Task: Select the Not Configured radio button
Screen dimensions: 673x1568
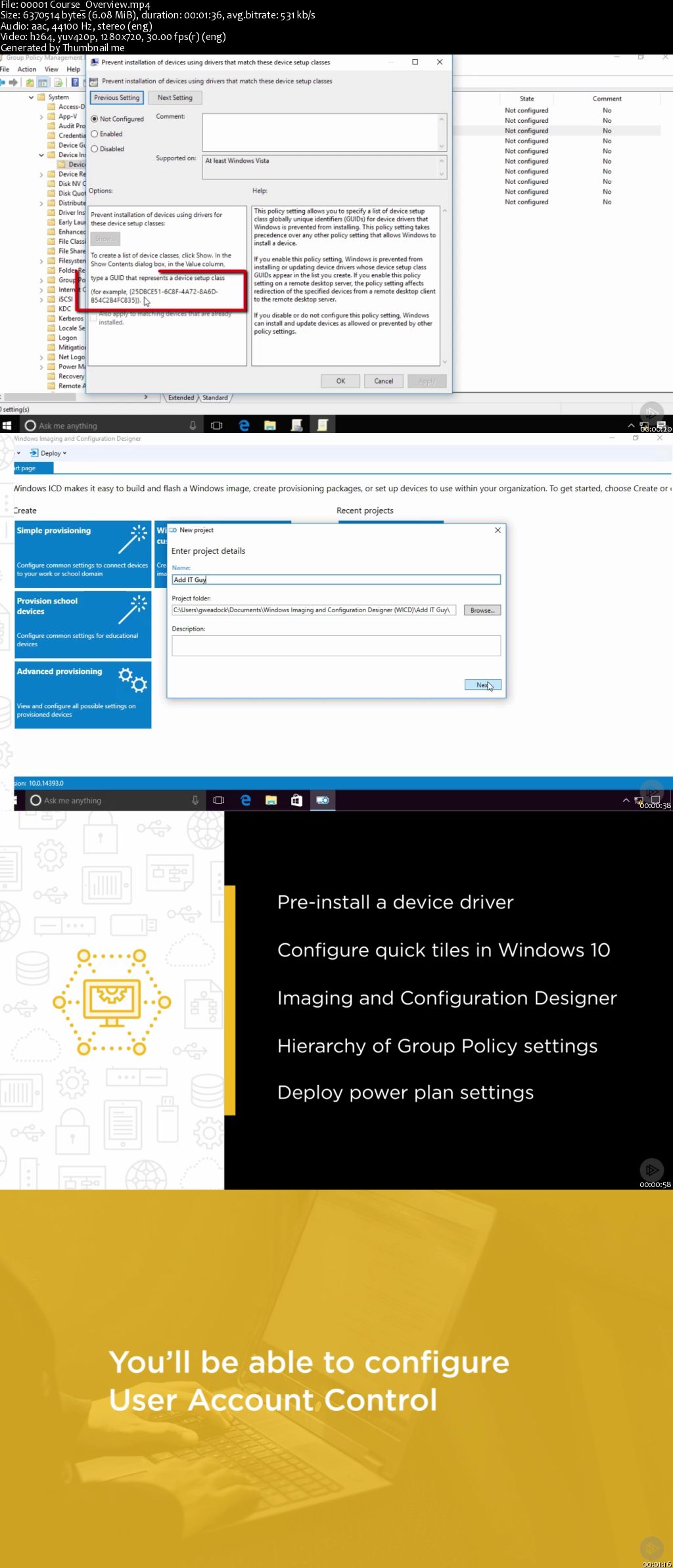Action: click(95, 119)
